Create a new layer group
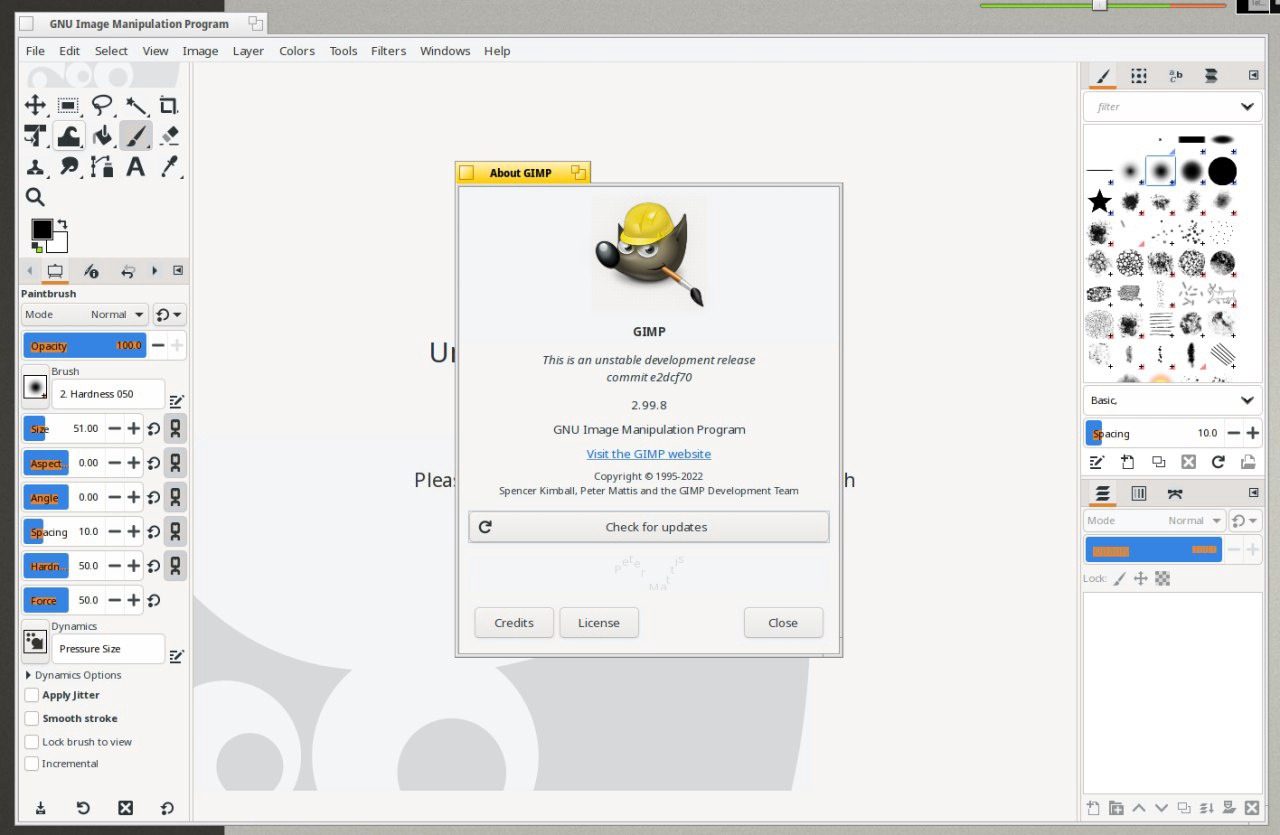Viewport: 1280px width, 835px height. [x=1115, y=808]
